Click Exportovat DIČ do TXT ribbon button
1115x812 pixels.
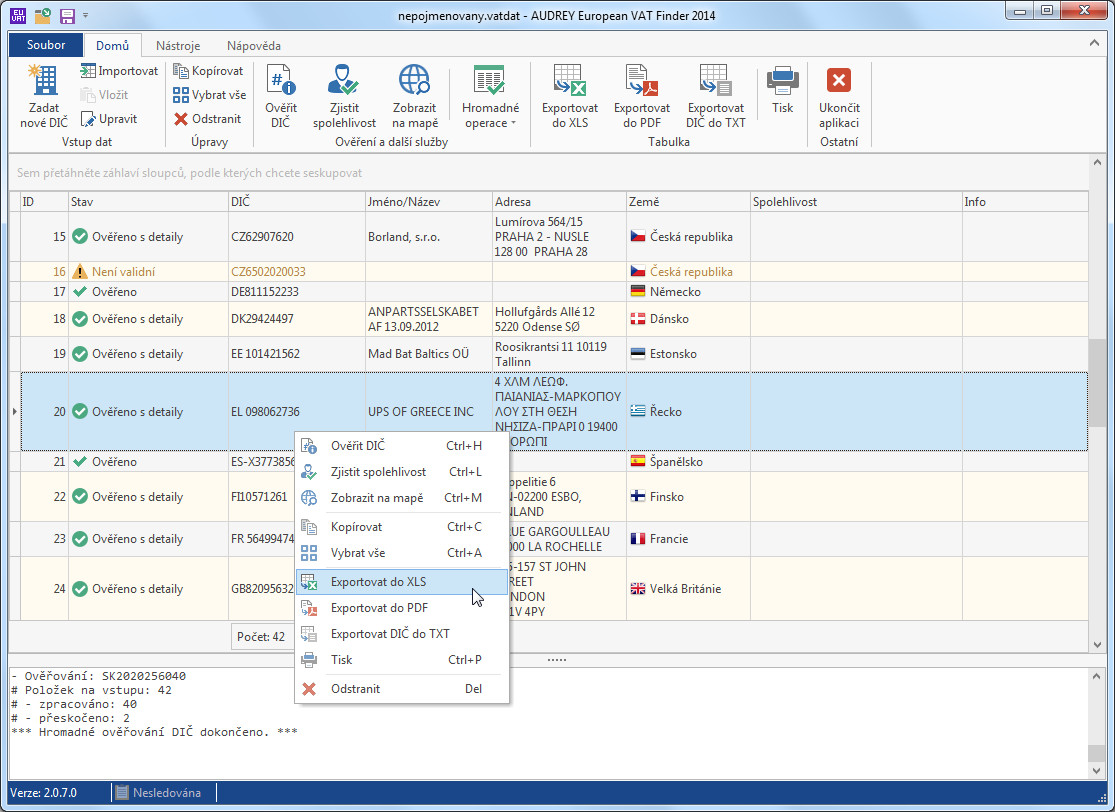715,97
